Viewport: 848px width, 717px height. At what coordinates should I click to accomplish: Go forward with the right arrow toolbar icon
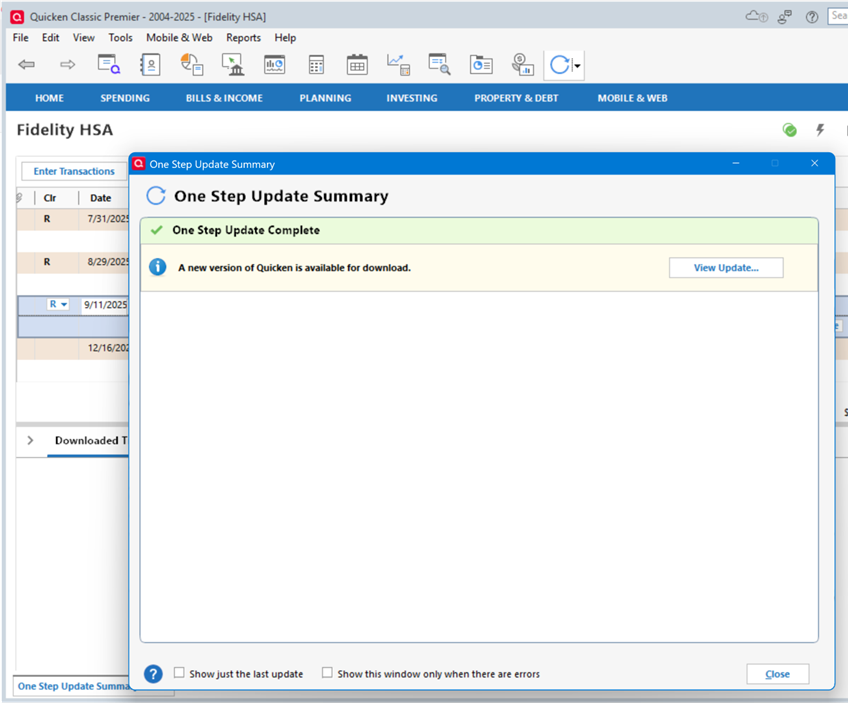pos(68,65)
